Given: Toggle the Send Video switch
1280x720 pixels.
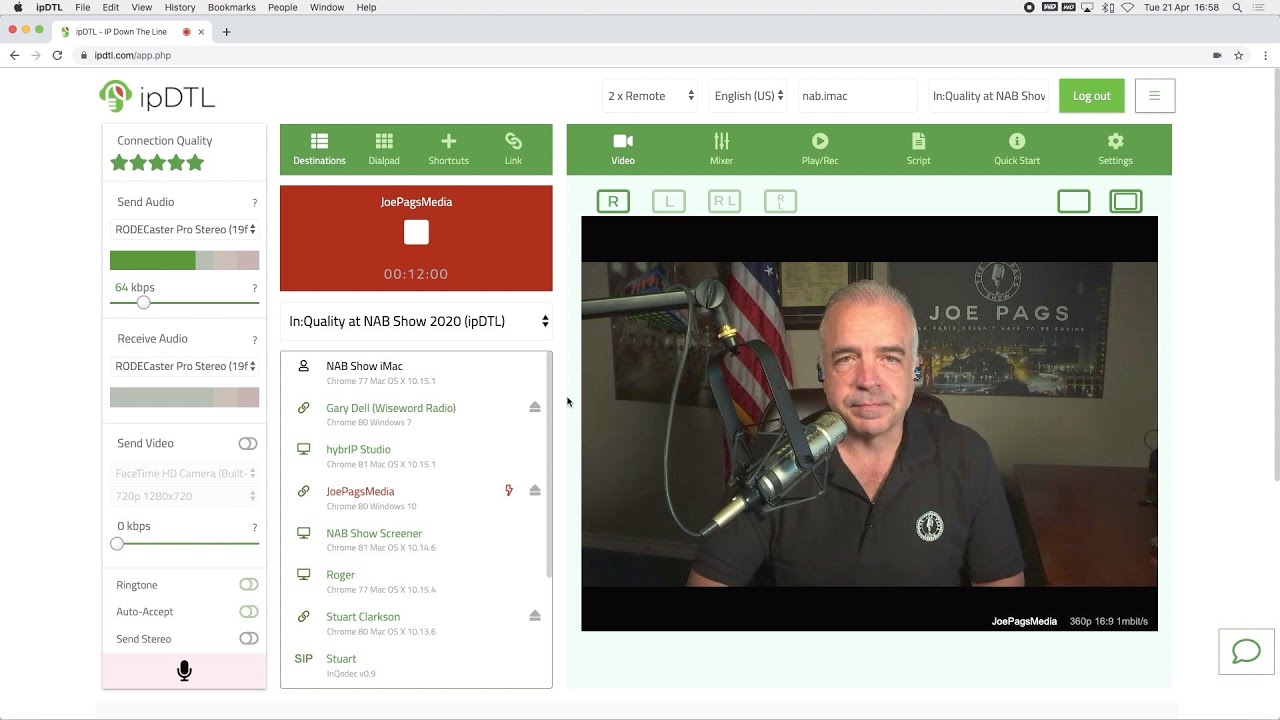Looking at the screenshot, I should pos(248,443).
